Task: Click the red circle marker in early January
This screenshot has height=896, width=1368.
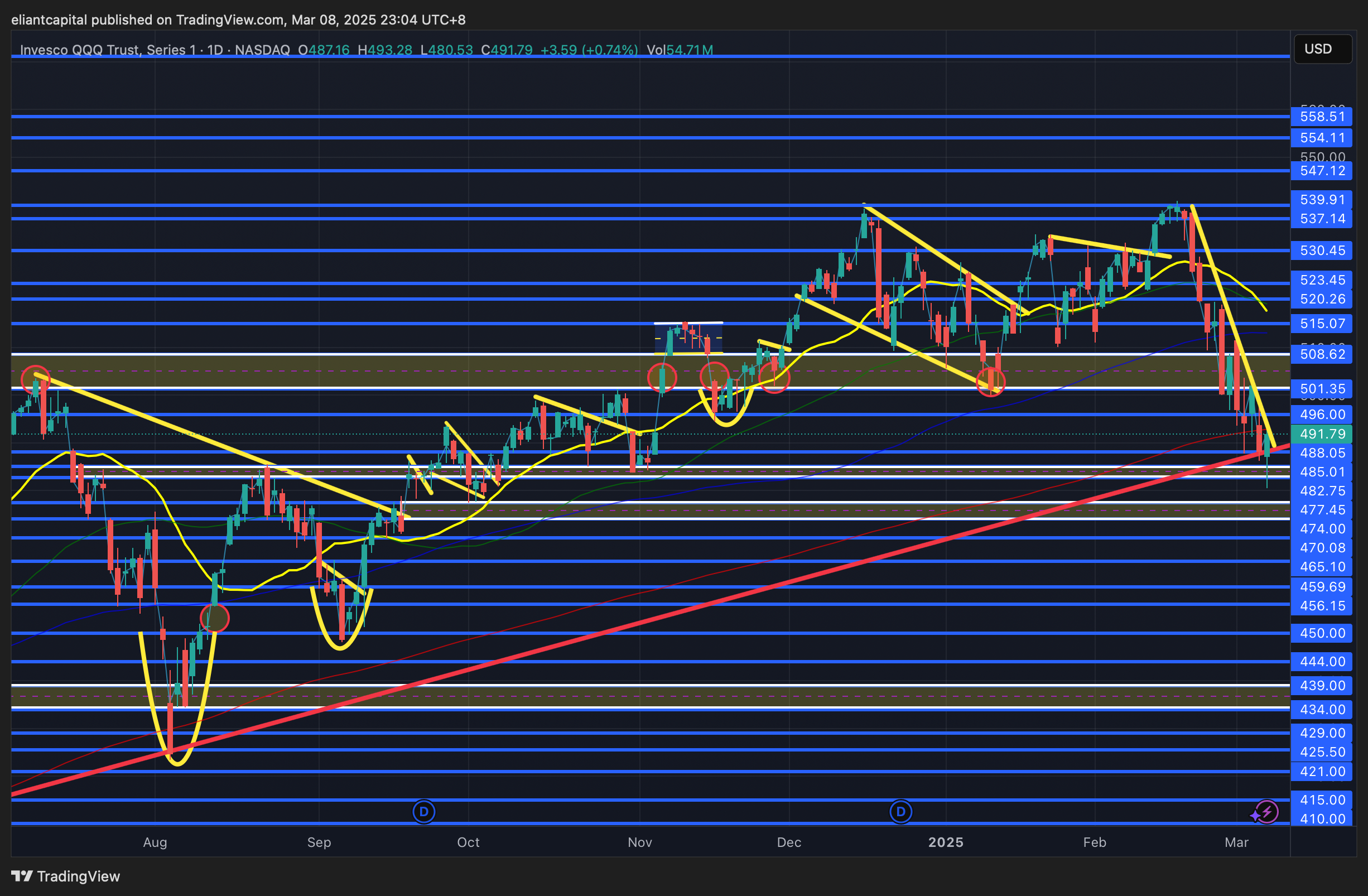Action: [990, 381]
